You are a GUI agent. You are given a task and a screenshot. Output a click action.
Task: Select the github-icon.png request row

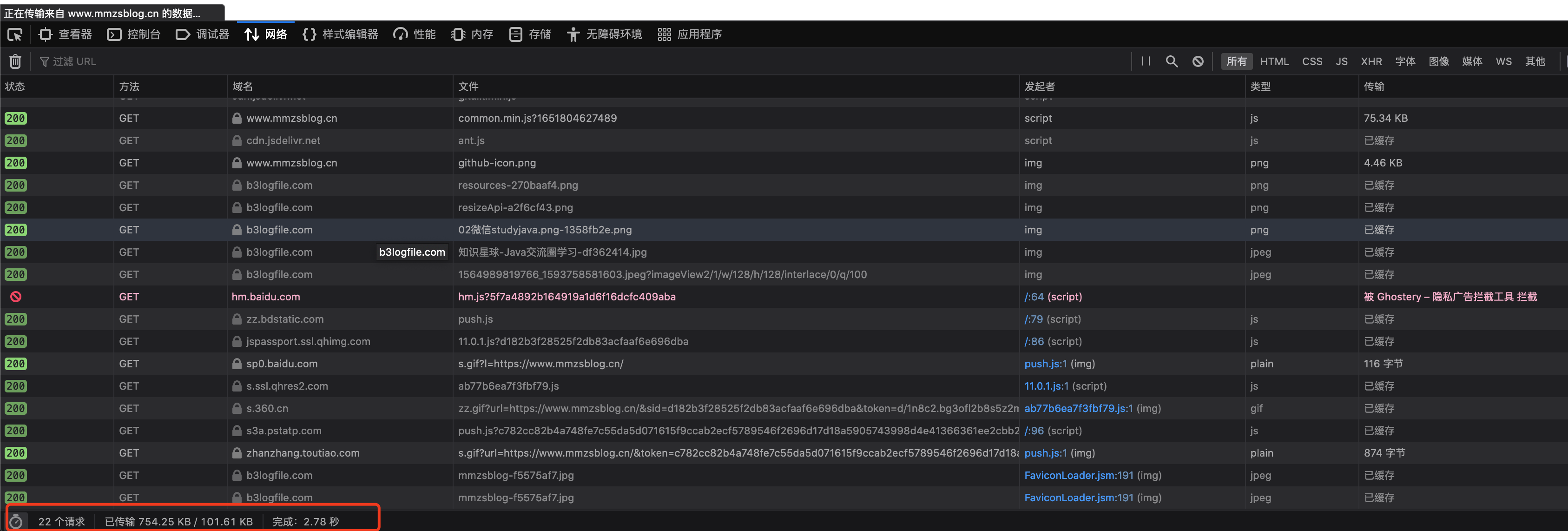[497, 163]
